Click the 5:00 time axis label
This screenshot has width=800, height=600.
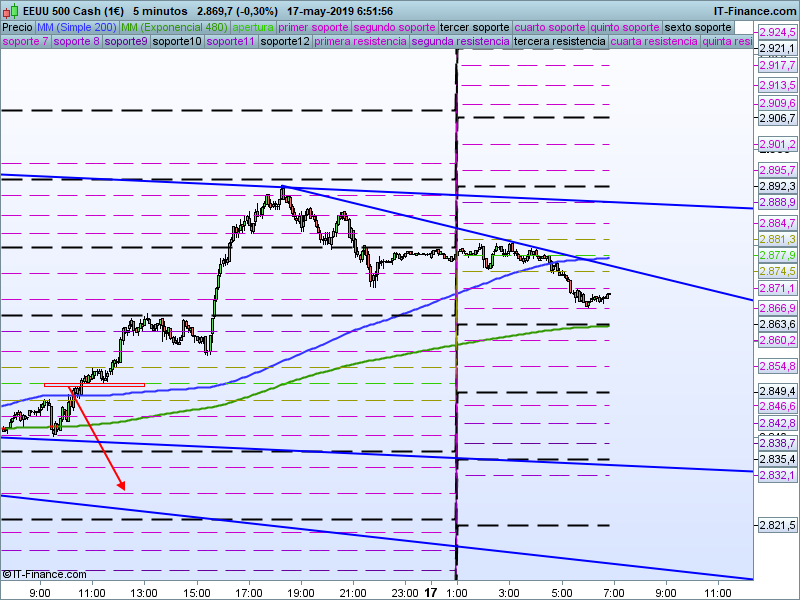point(562,593)
